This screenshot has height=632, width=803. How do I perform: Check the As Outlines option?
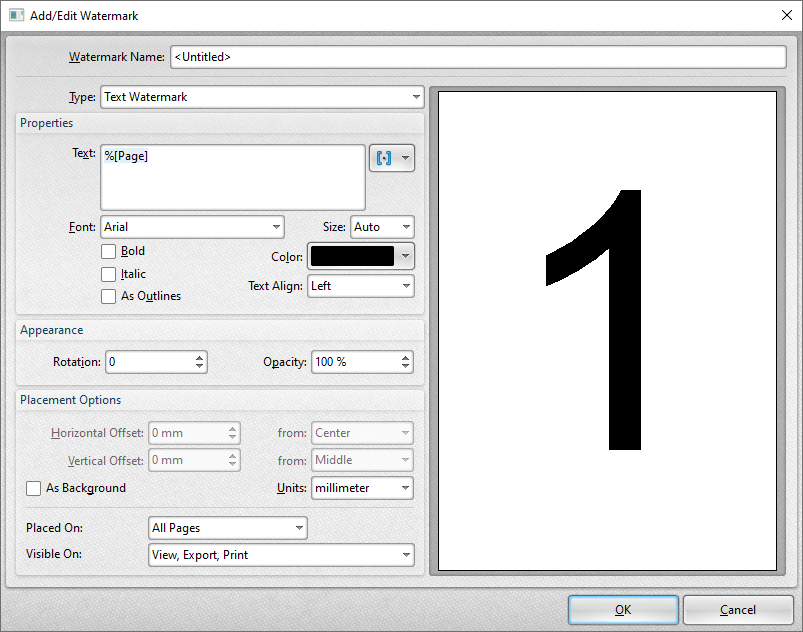pos(108,296)
